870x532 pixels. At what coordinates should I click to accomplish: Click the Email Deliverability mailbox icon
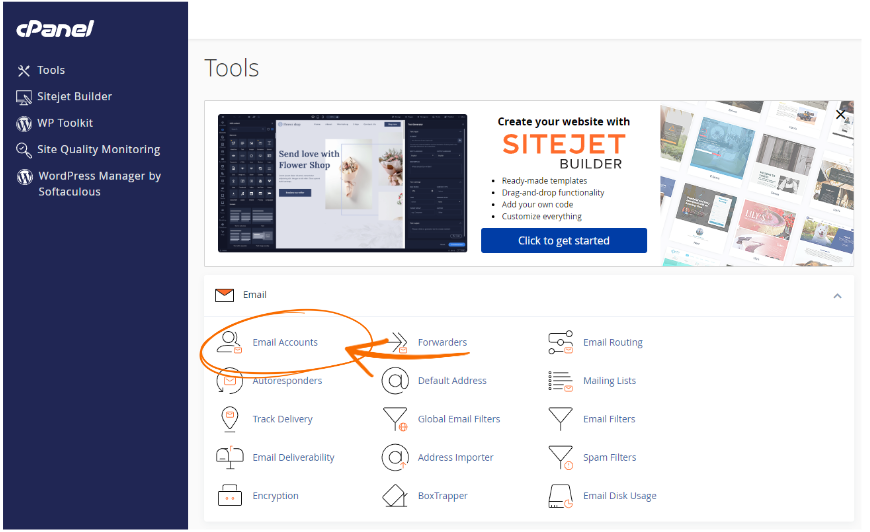point(230,458)
